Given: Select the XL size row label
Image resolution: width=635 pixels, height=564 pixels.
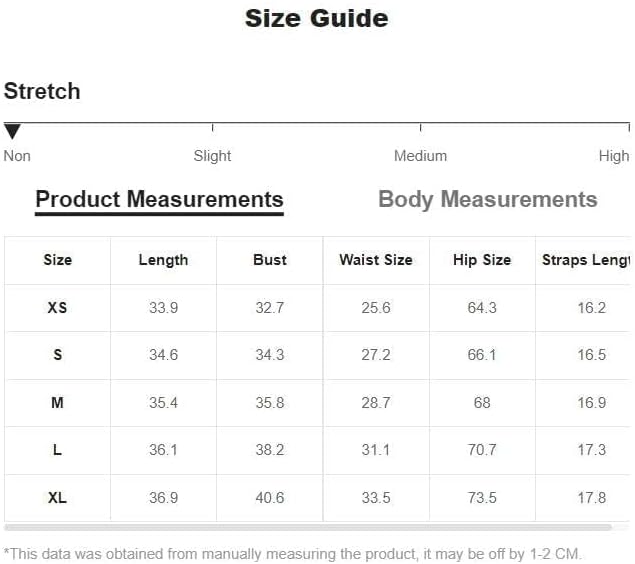Looking at the screenshot, I should [57, 498].
